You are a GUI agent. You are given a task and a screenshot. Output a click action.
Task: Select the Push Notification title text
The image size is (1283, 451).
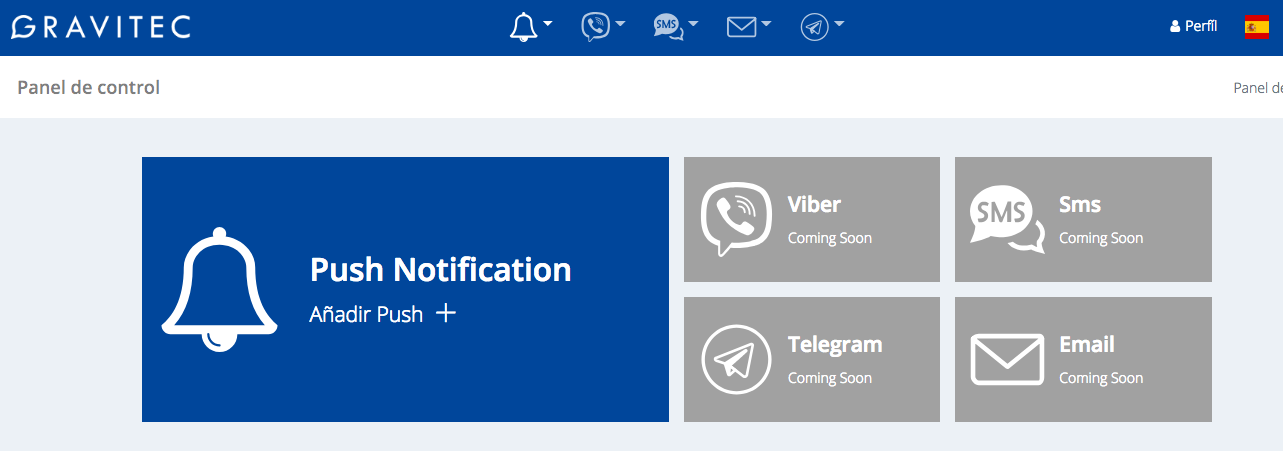pyautogui.click(x=441, y=269)
